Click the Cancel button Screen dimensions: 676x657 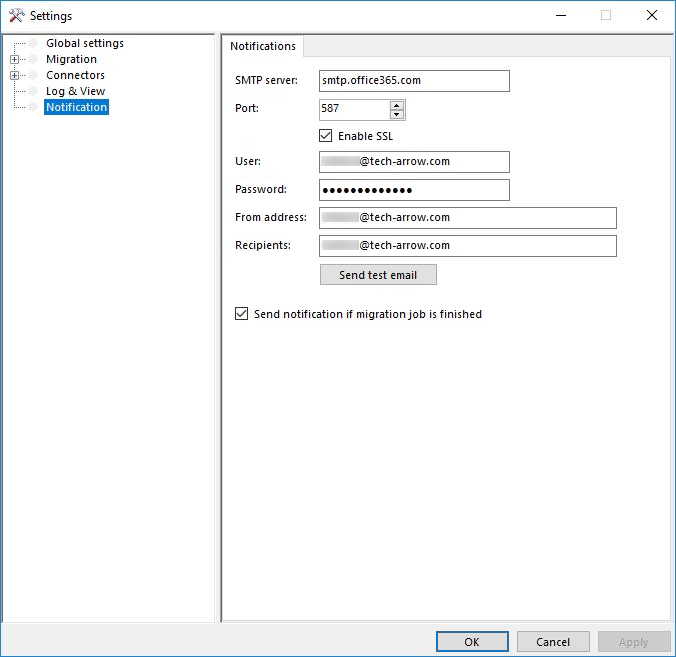click(553, 642)
